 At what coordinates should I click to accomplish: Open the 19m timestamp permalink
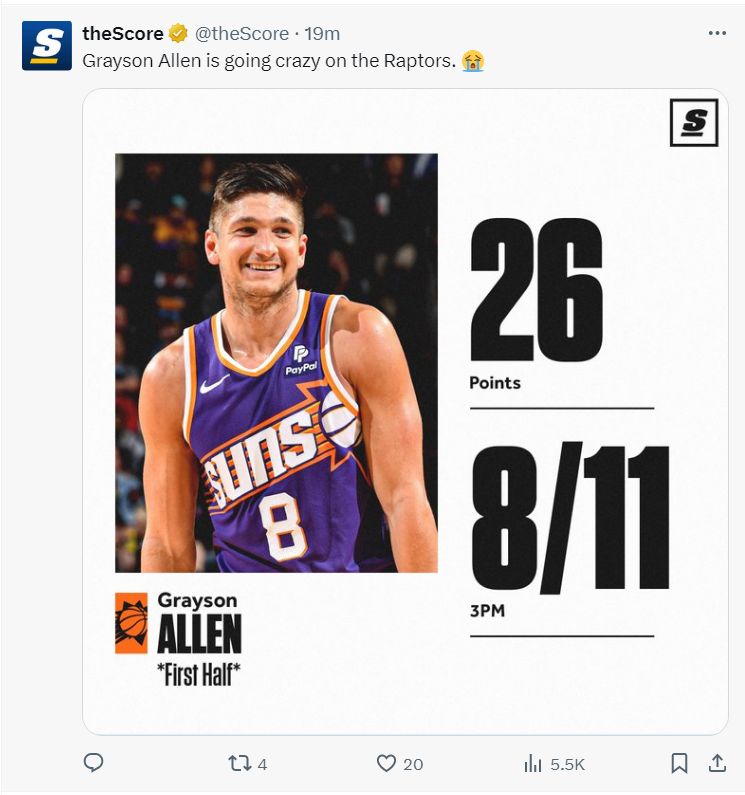point(322,34)
